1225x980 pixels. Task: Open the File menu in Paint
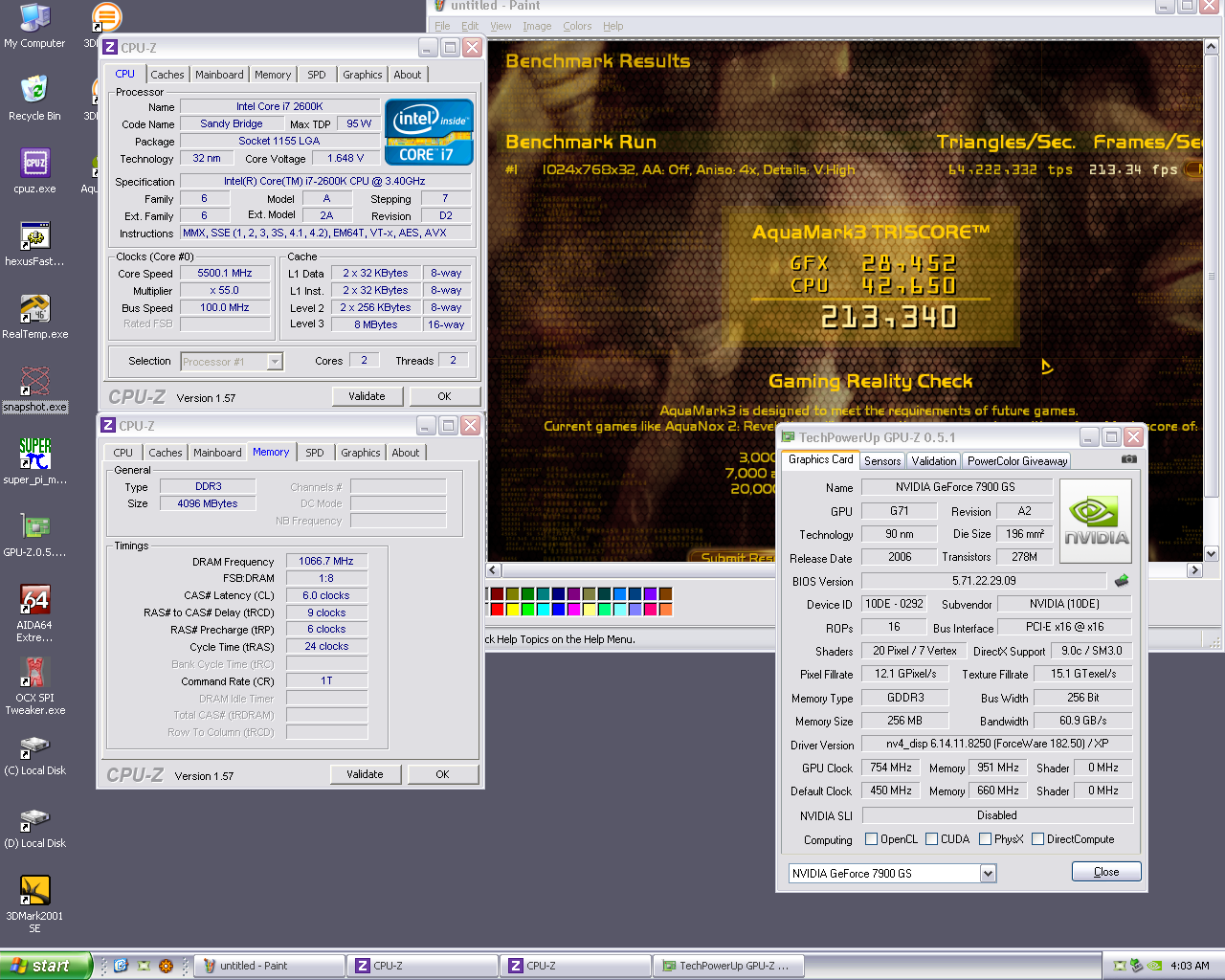442,26
